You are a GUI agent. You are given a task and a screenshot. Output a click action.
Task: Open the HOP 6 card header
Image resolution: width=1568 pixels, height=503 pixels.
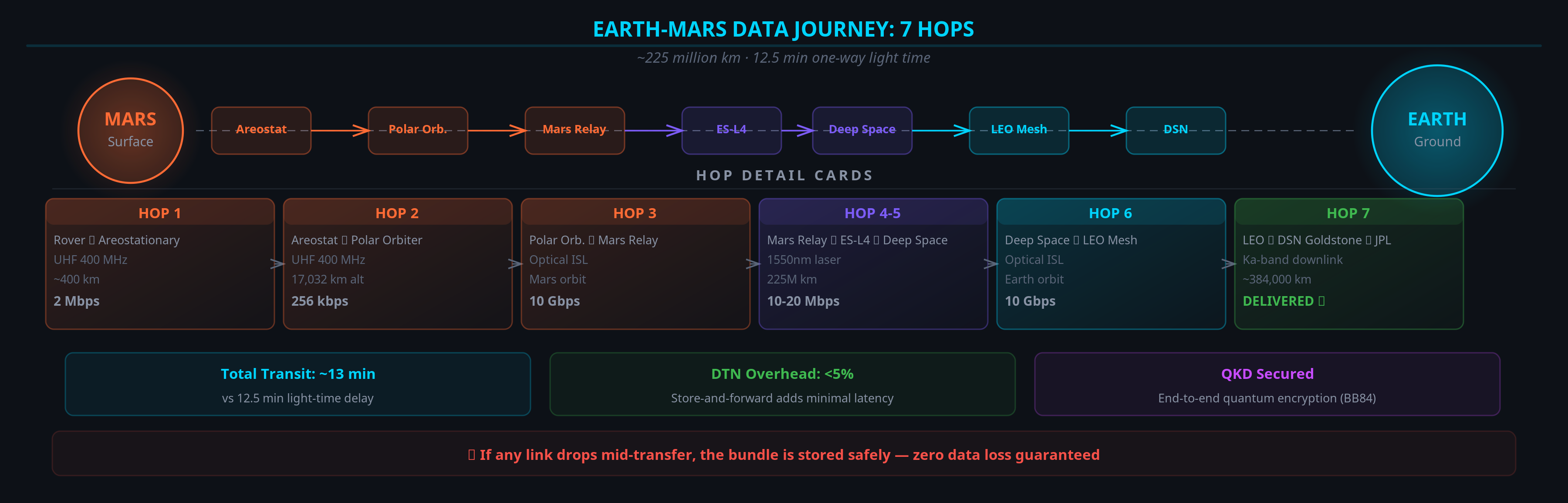pos(1111,213)
